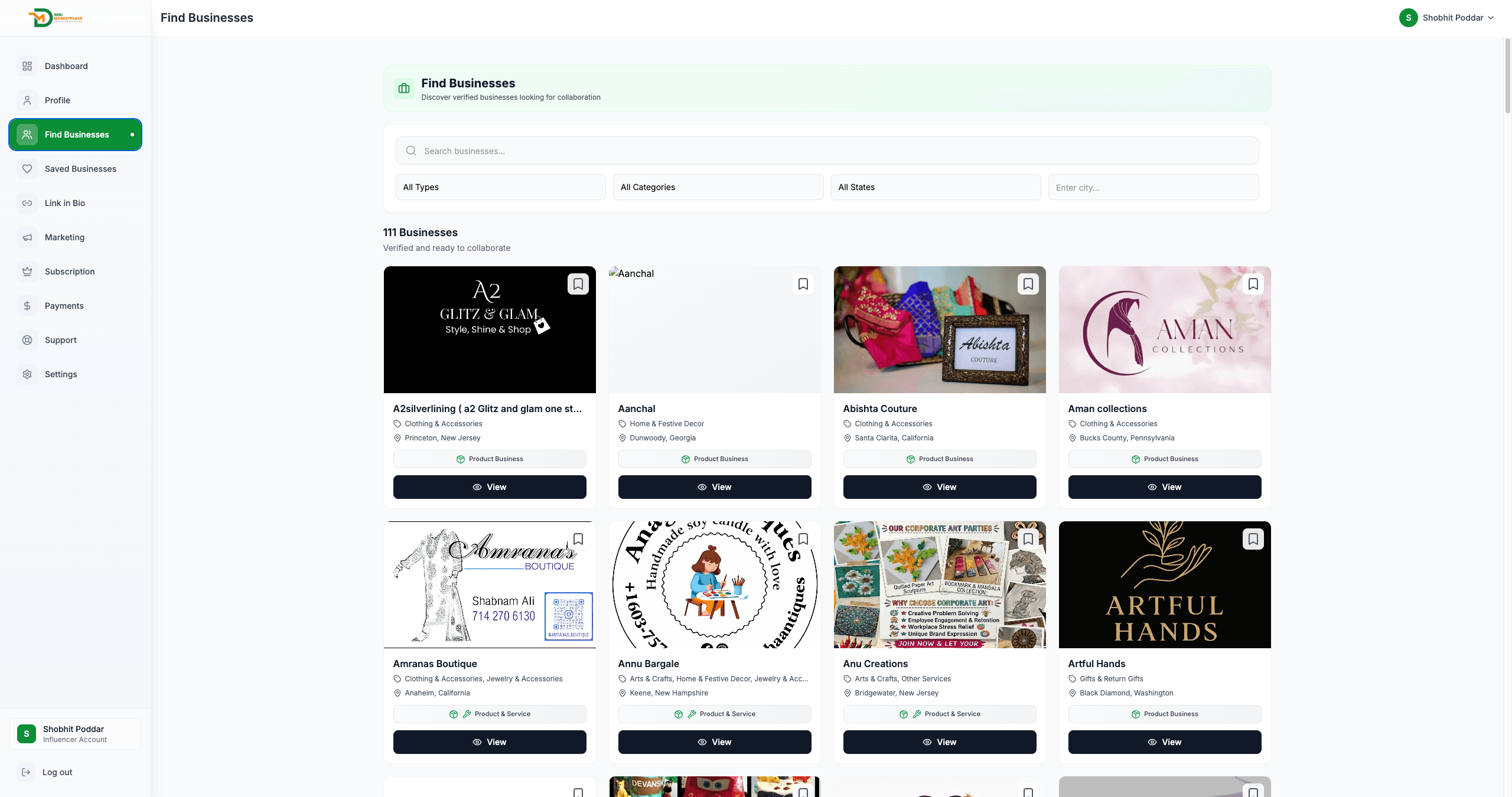The height and width of the screenshot is (797, 1512).
Task: Click the page vertical scrollbar
Action: (x=1507, y=76)
